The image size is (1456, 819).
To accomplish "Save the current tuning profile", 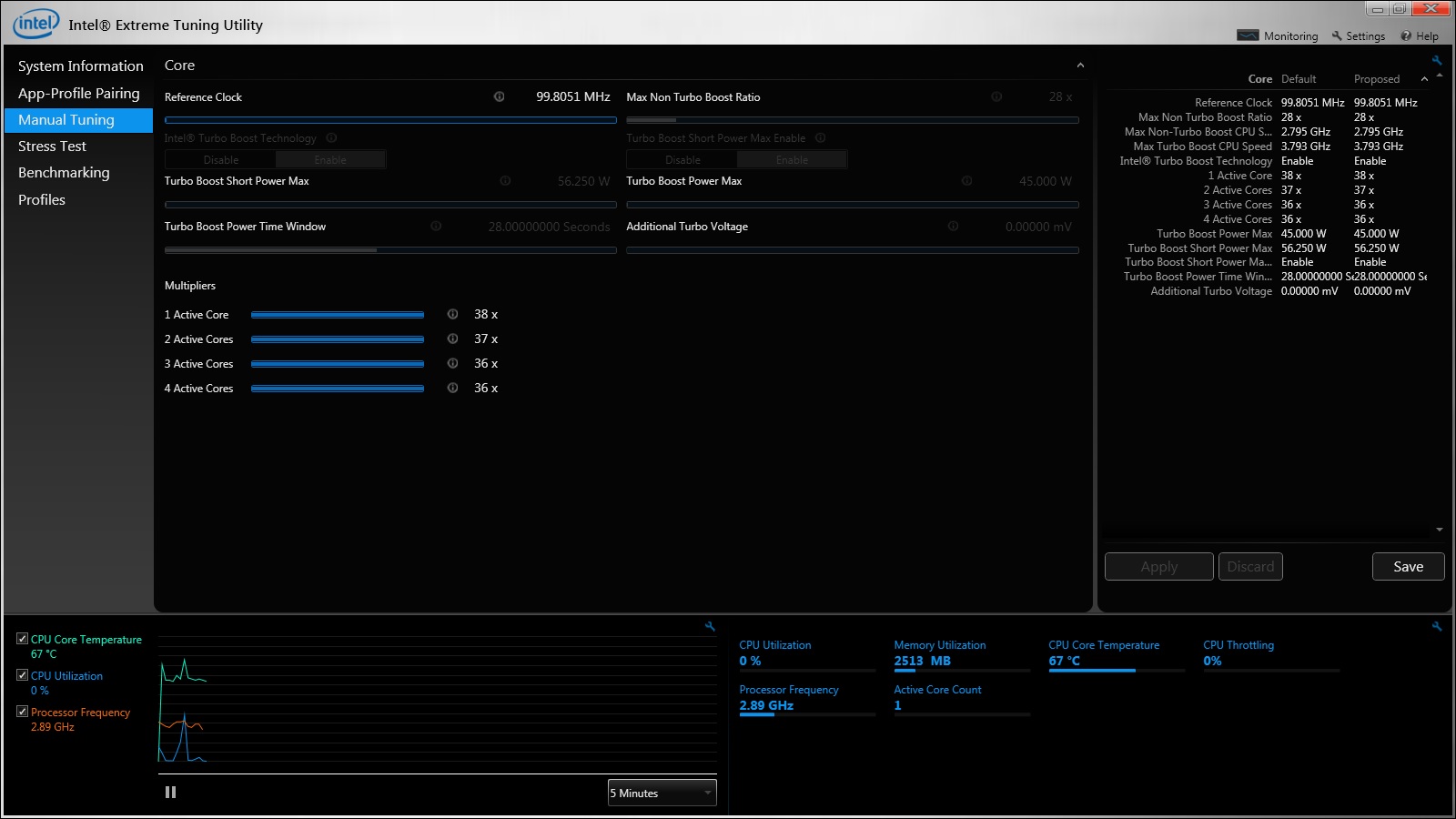I will point(1408,566).
